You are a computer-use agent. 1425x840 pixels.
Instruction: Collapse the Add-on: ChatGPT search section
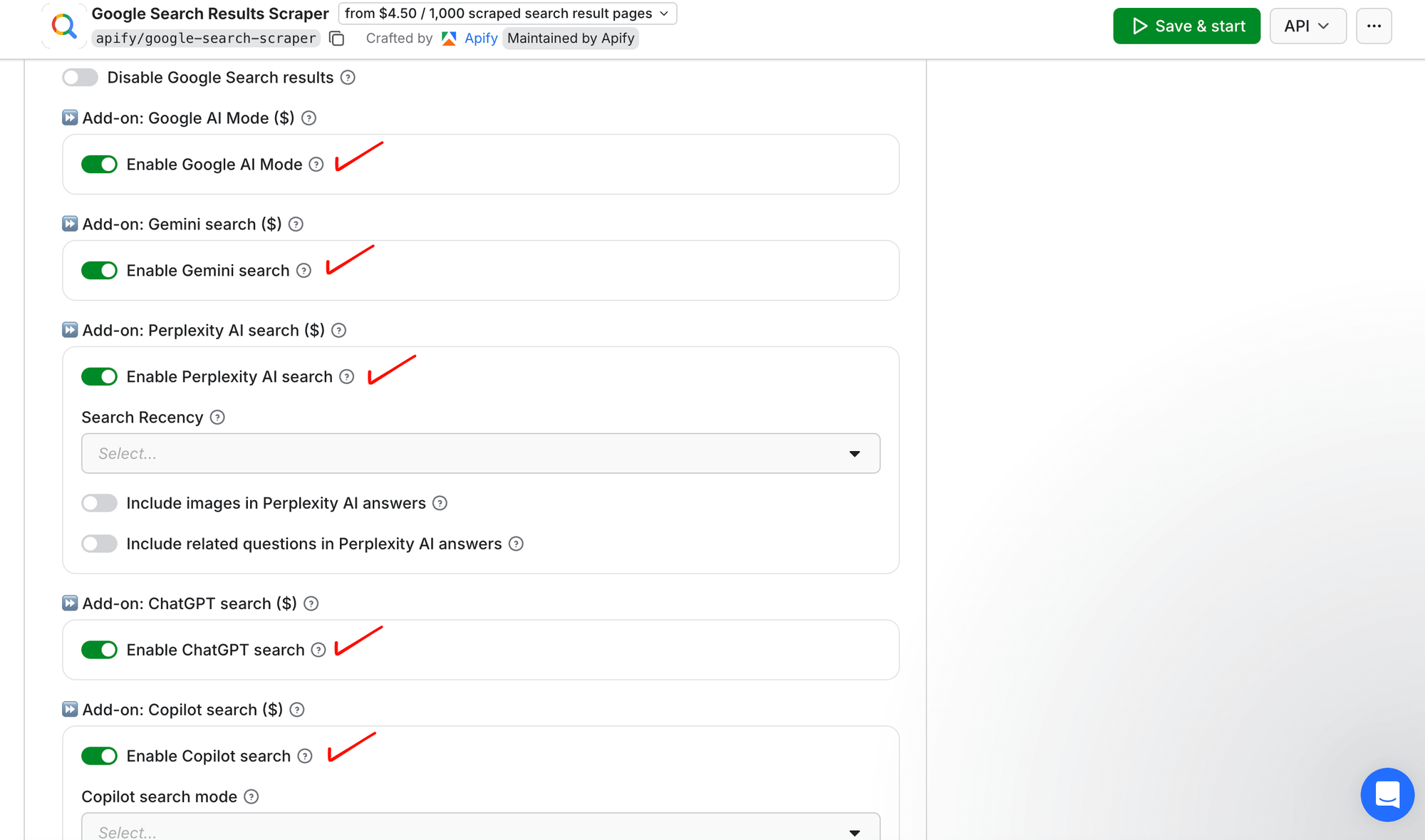tap(70, 603)
